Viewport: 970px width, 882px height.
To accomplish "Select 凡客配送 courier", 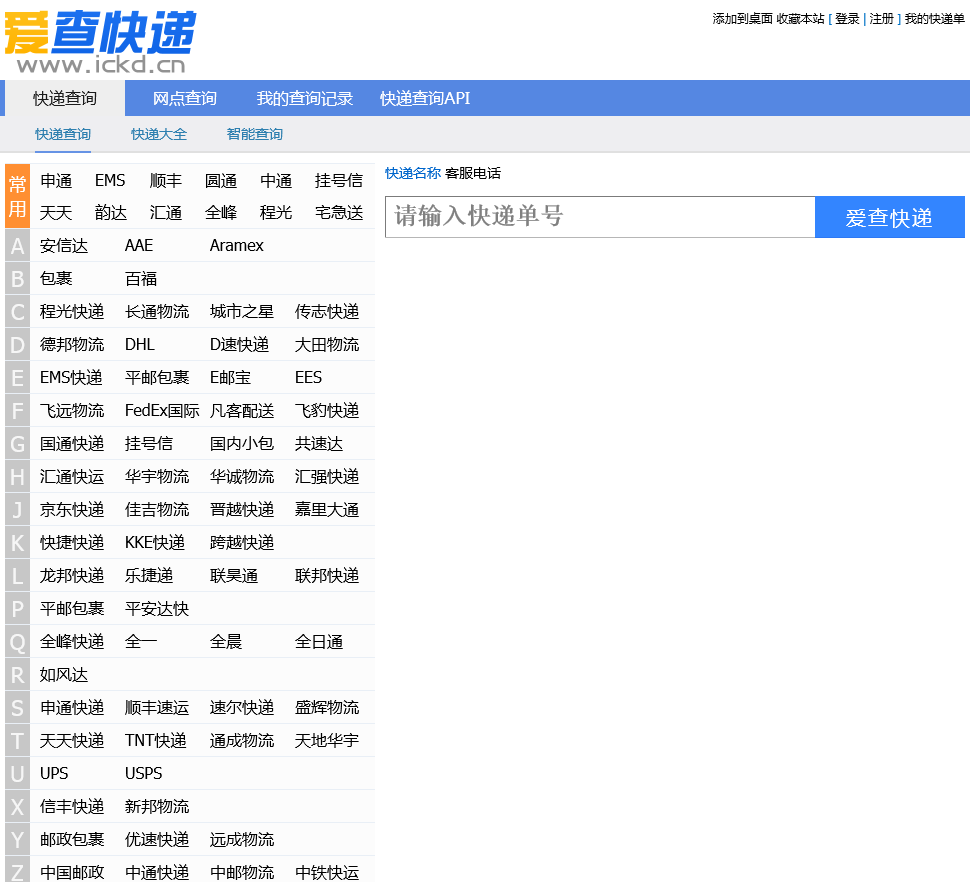I will (242, 411).
